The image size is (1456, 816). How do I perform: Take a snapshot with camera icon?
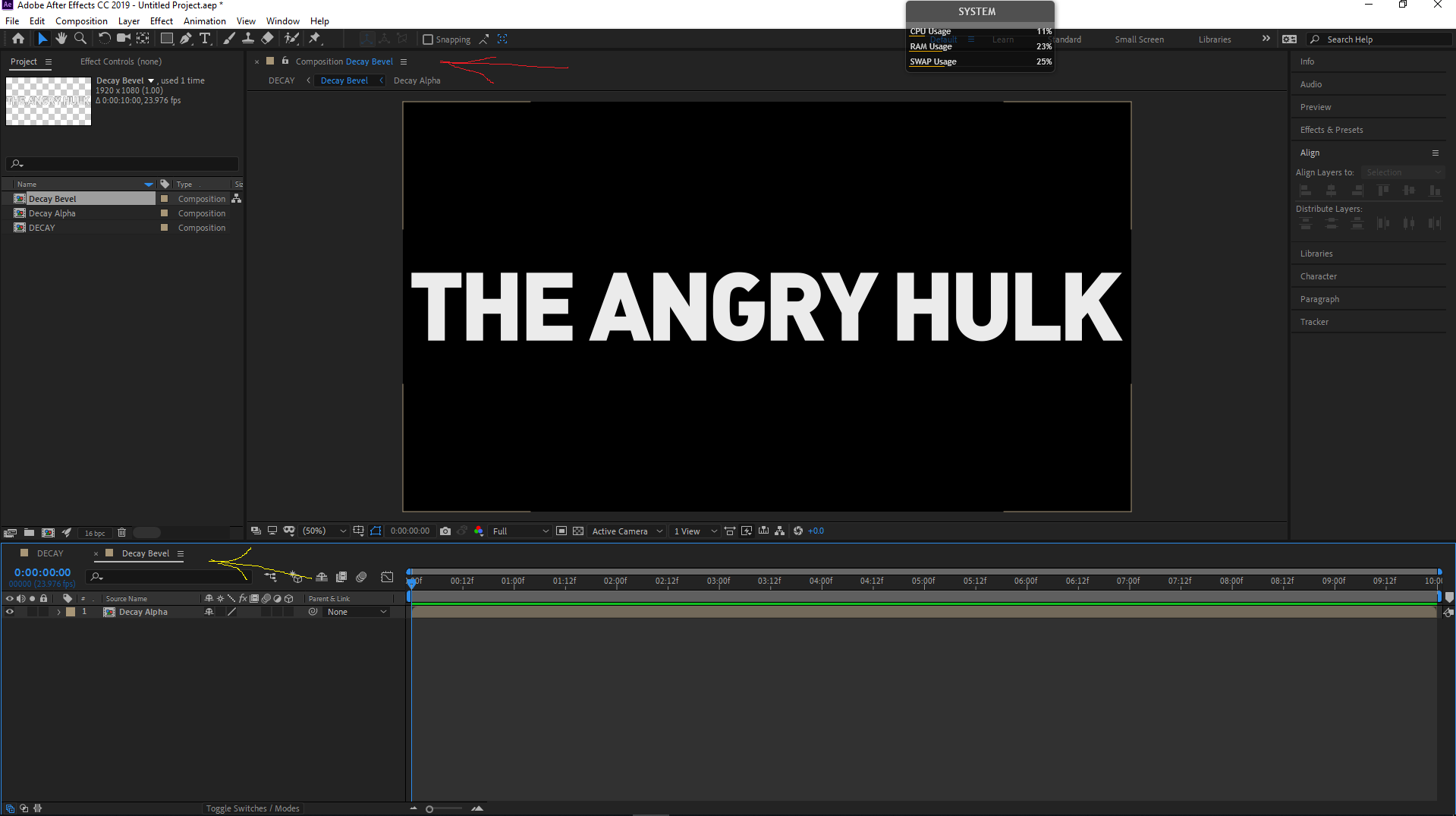(445, 531)
